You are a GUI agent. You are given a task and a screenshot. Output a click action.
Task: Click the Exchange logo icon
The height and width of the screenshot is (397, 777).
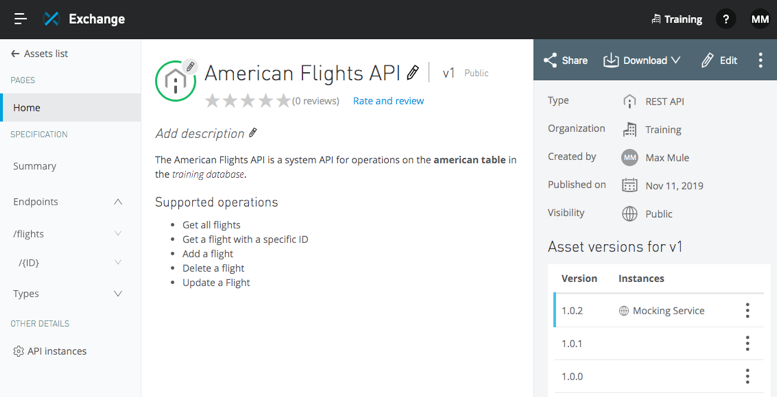pyautogui.click(x=52, y=19)
